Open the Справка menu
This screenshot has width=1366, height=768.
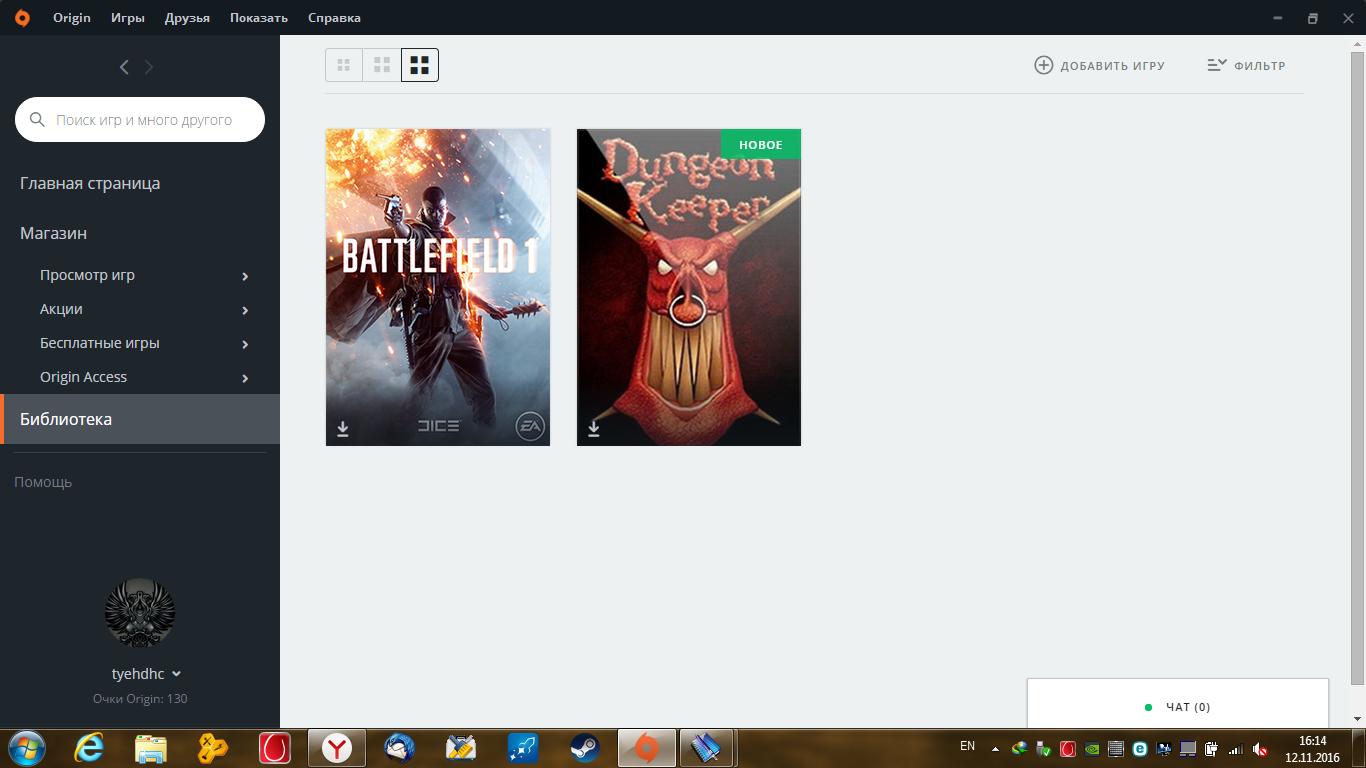click(x=335, y=18)
